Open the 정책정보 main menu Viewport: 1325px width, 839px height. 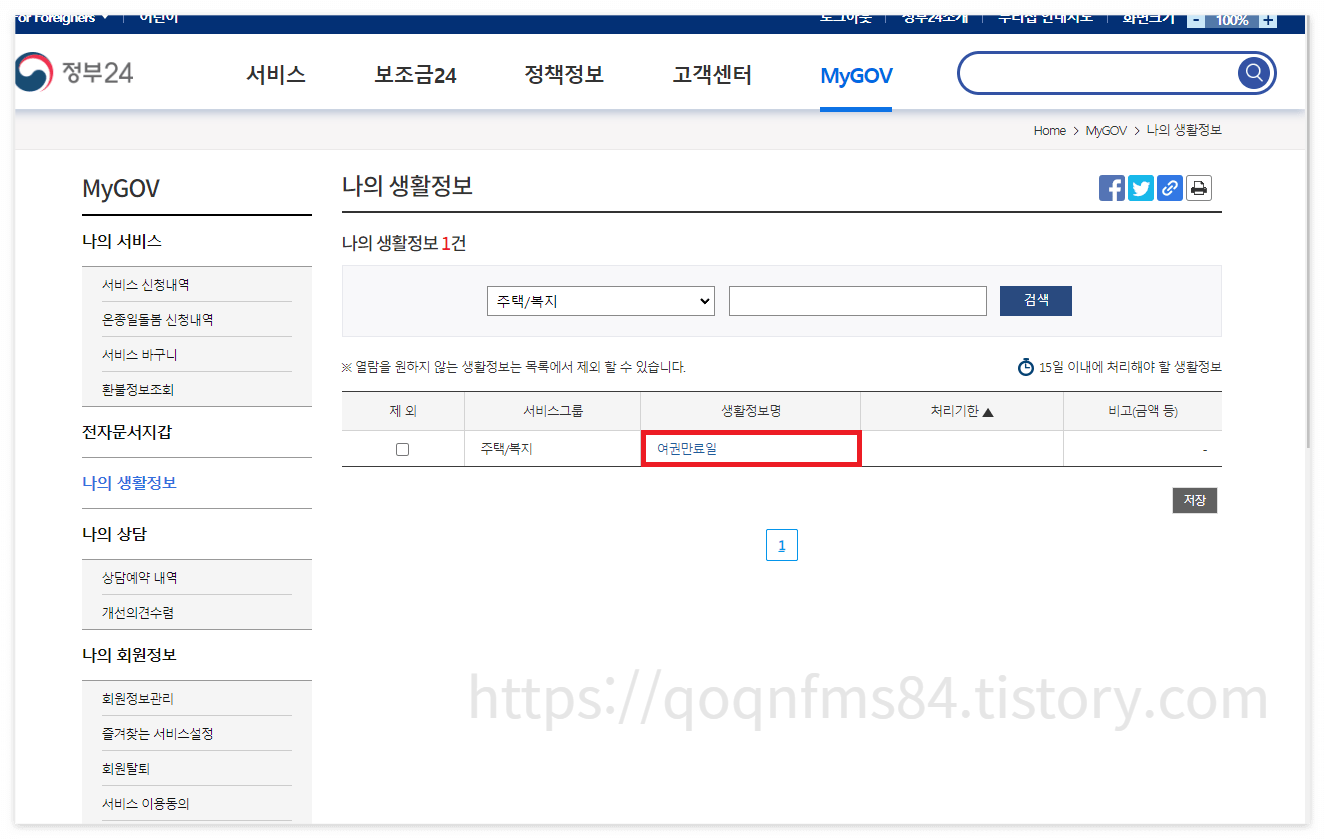tap(564, 75)
